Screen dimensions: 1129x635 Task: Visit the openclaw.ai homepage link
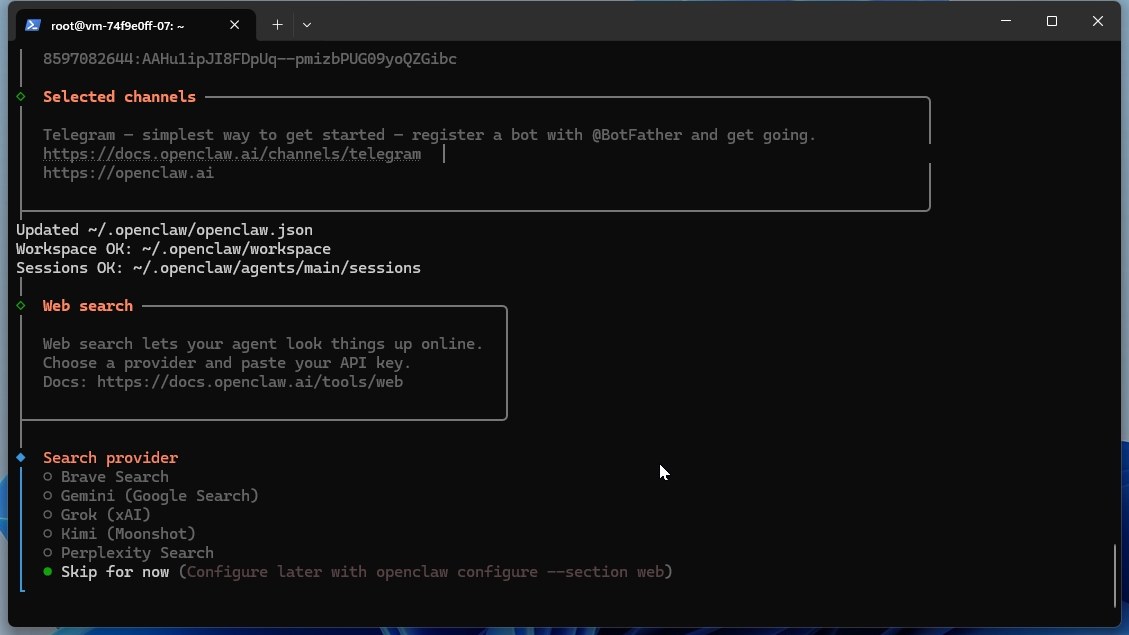[128, 172]
